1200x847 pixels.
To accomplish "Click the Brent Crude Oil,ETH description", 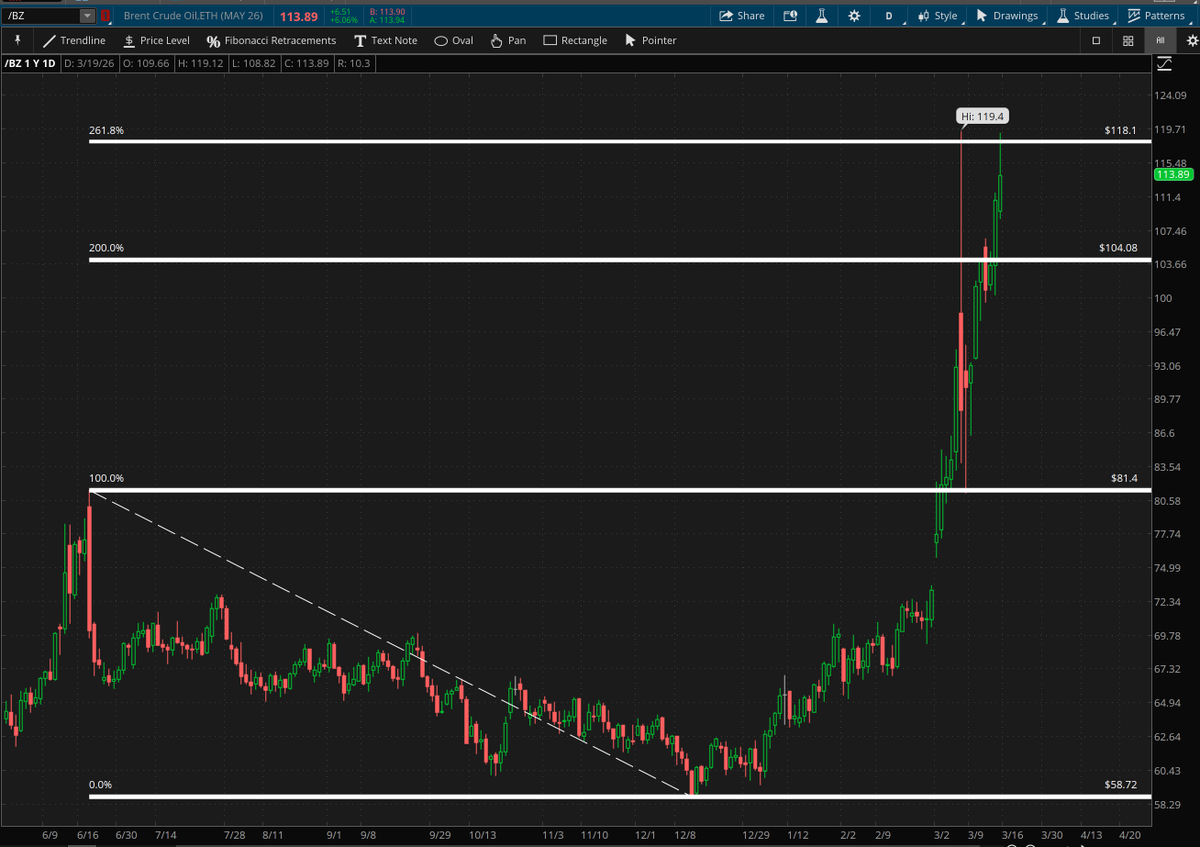I will point(193,16).
